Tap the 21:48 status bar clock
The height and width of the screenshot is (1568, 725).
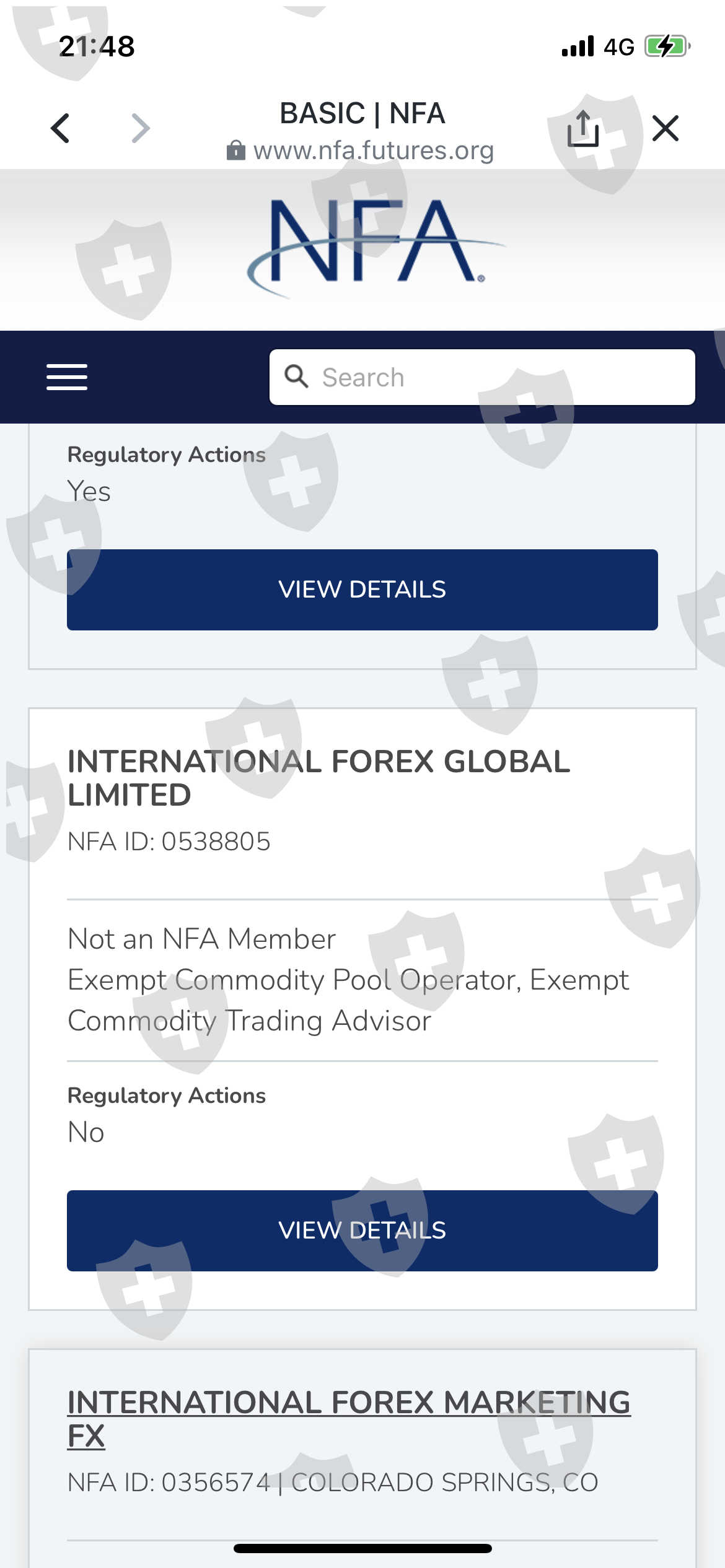coord(97,46)
